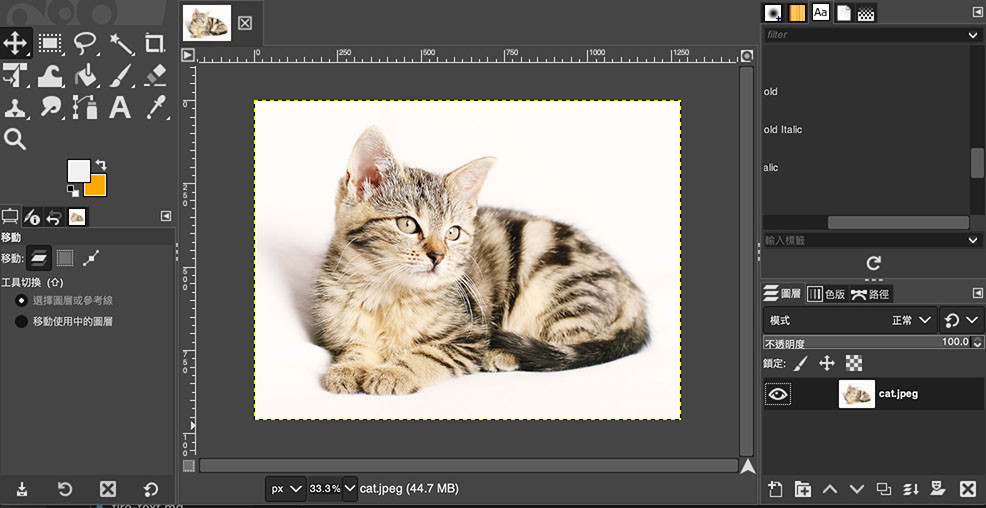Restore tool preset icon at bottom

click(x=65, y=489)
